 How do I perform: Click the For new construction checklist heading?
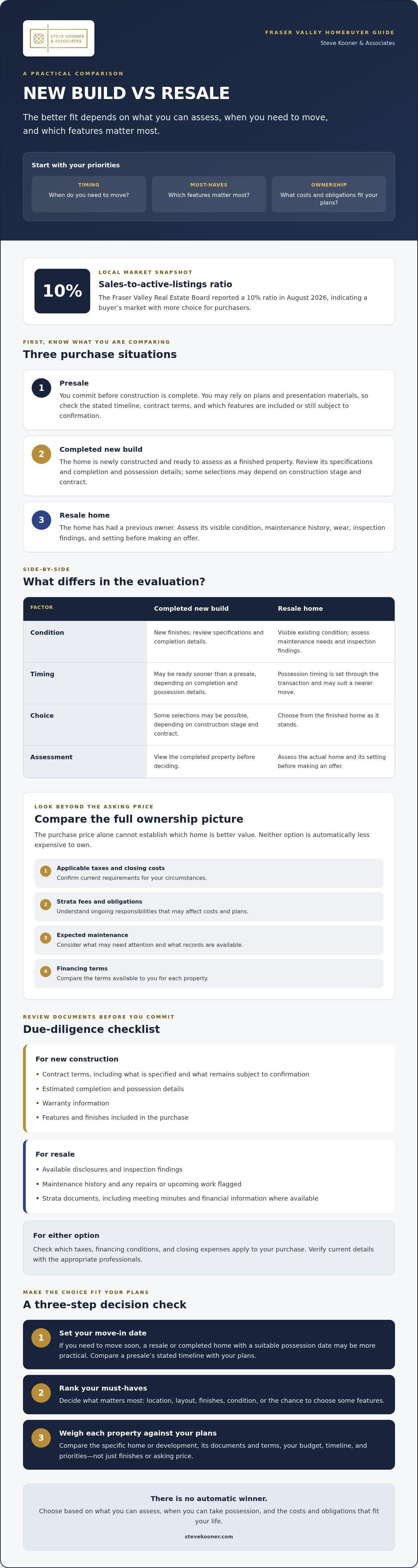(77, 1059)
